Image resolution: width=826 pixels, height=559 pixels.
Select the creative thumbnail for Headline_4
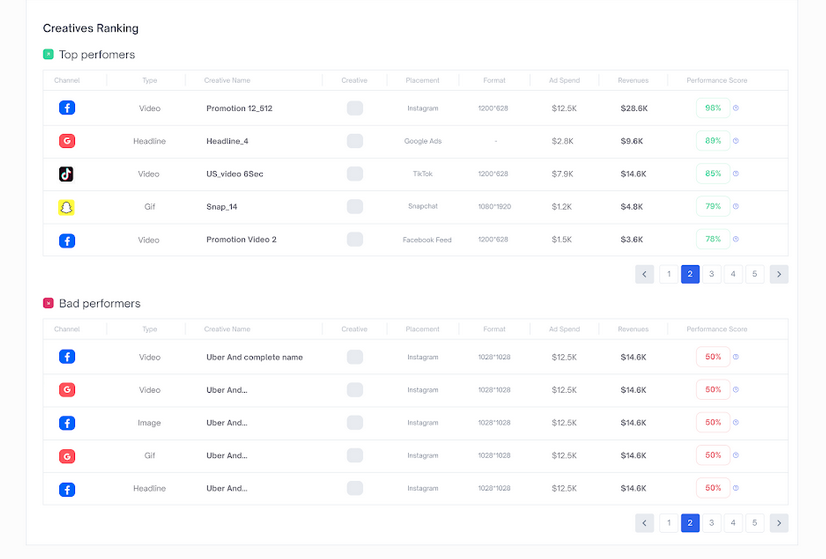click(x=355, y=141)
